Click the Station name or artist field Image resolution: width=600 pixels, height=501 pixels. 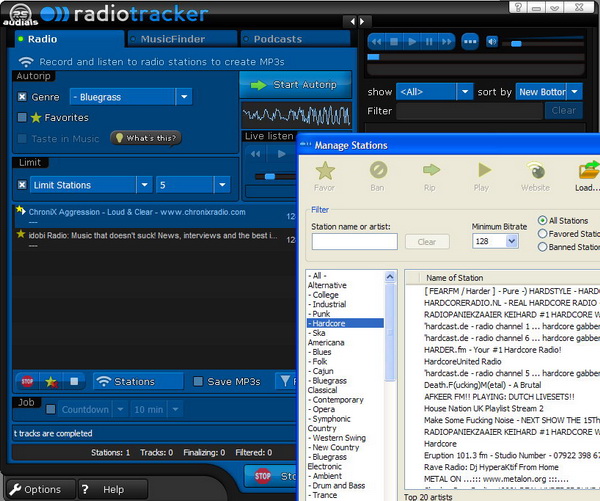[x=354, y=242]
